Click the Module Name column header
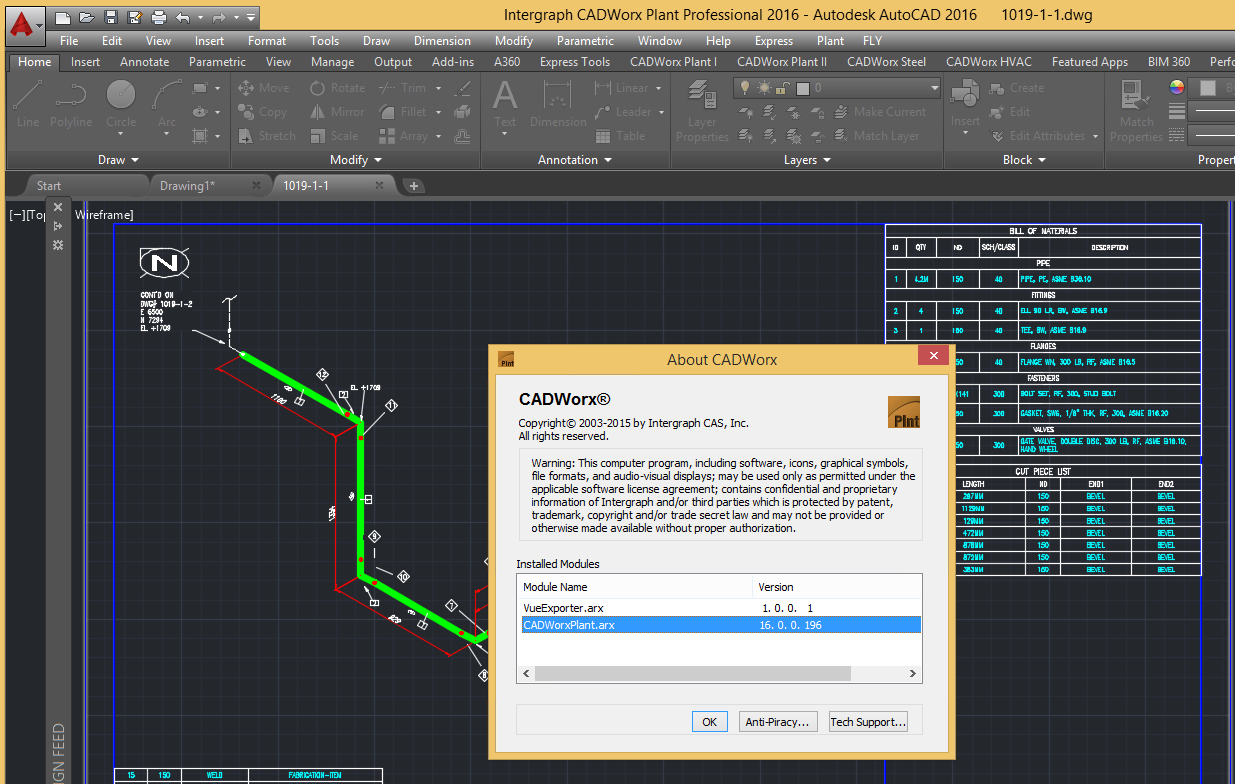Screen dimensions: 1235x784 (635, 587)
